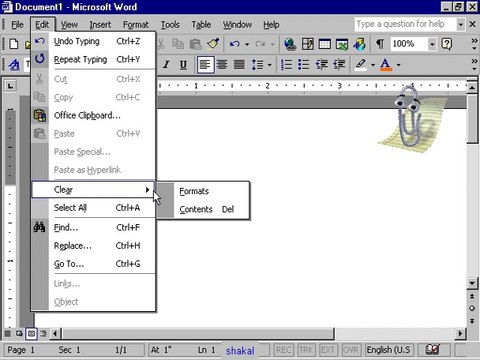Toggle Align Left paragraph alignment
Viewport: 480px width, 360px height.
[x=205, y=65]
